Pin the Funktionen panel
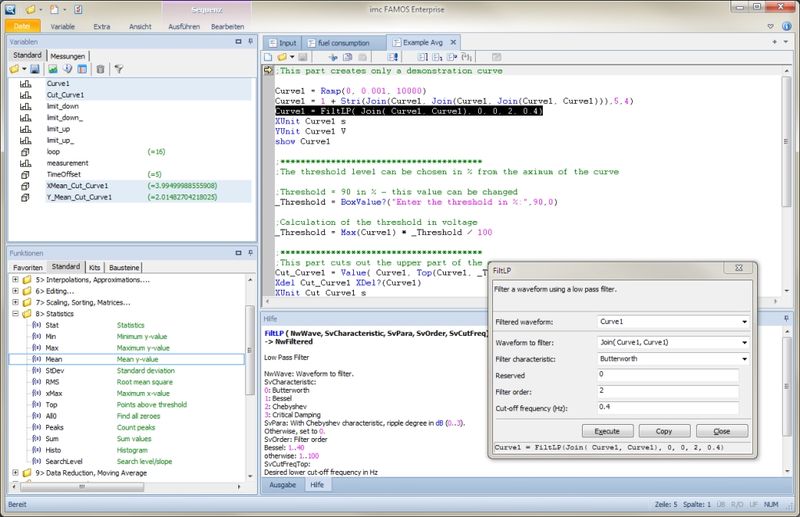The image size is (800, 517). coord(250,253)
